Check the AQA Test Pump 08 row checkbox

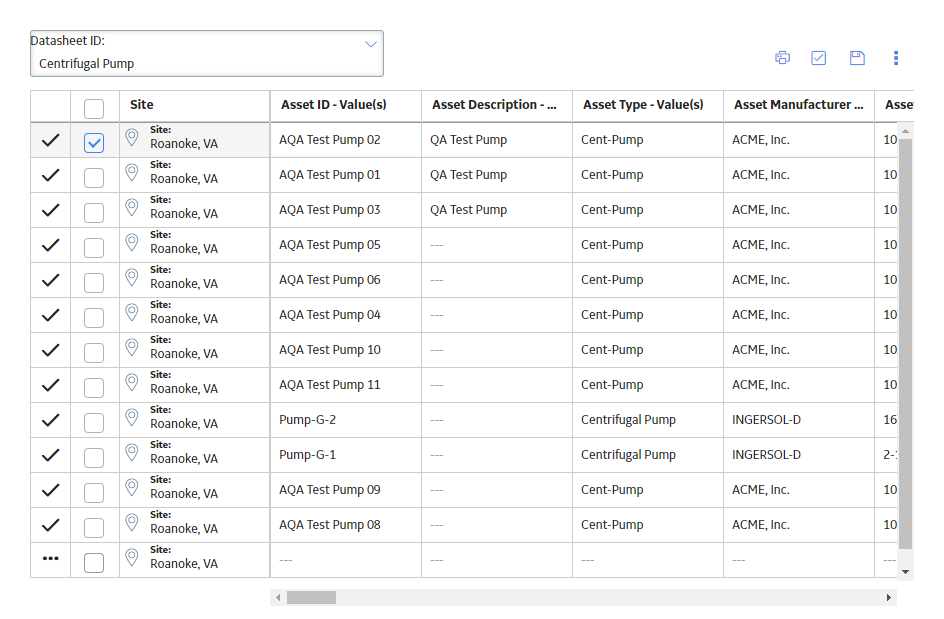(94, 527)
